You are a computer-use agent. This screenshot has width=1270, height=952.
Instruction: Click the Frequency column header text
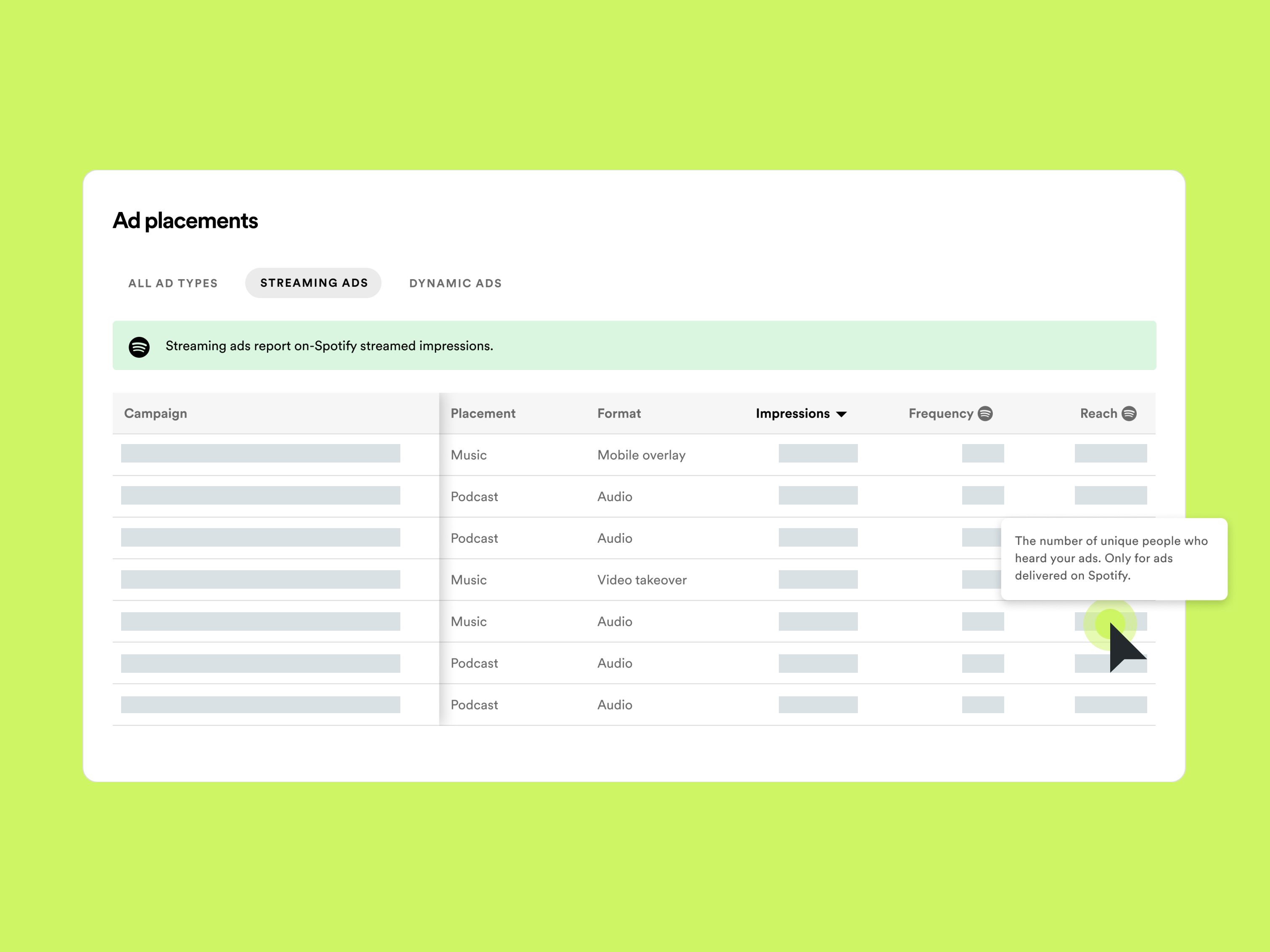pyautogui.click(x=940, y=413)
